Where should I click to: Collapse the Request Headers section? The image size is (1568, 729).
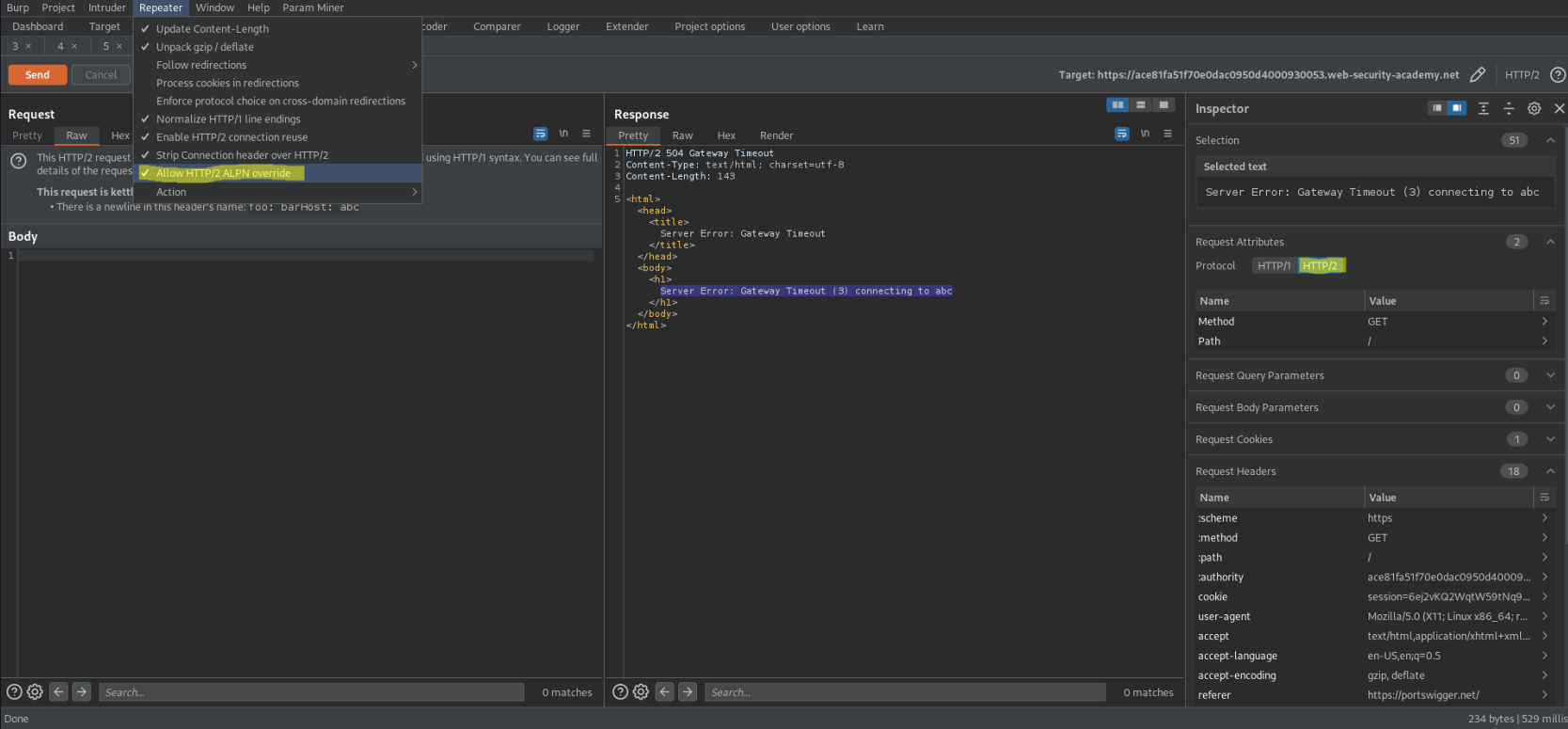point(1550,471)
